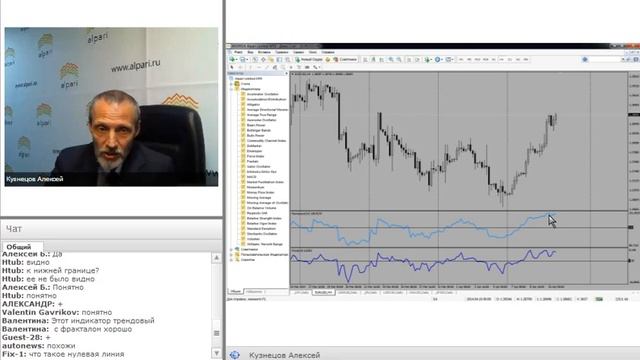Expand the Скрипты node in Navigator
The image size is (640, 360).
pos(231,260)
